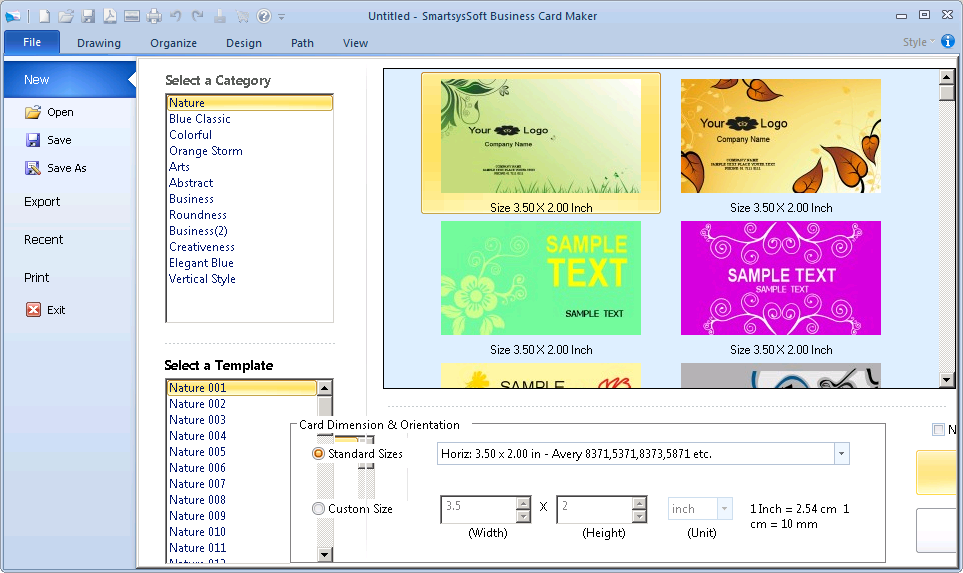This screenshot has width=963, height=573.
Task: Click the Open folder icon in quick toolbar
Action: click(66, 16)
